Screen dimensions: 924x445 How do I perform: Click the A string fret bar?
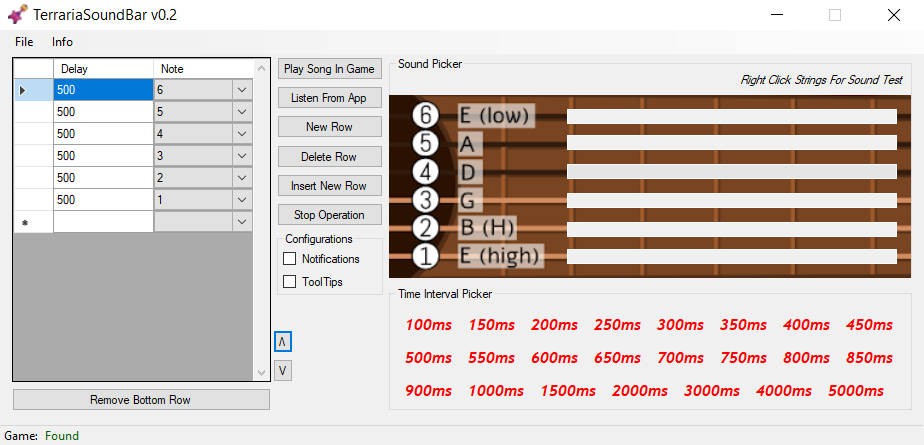[x=732, y=143]
